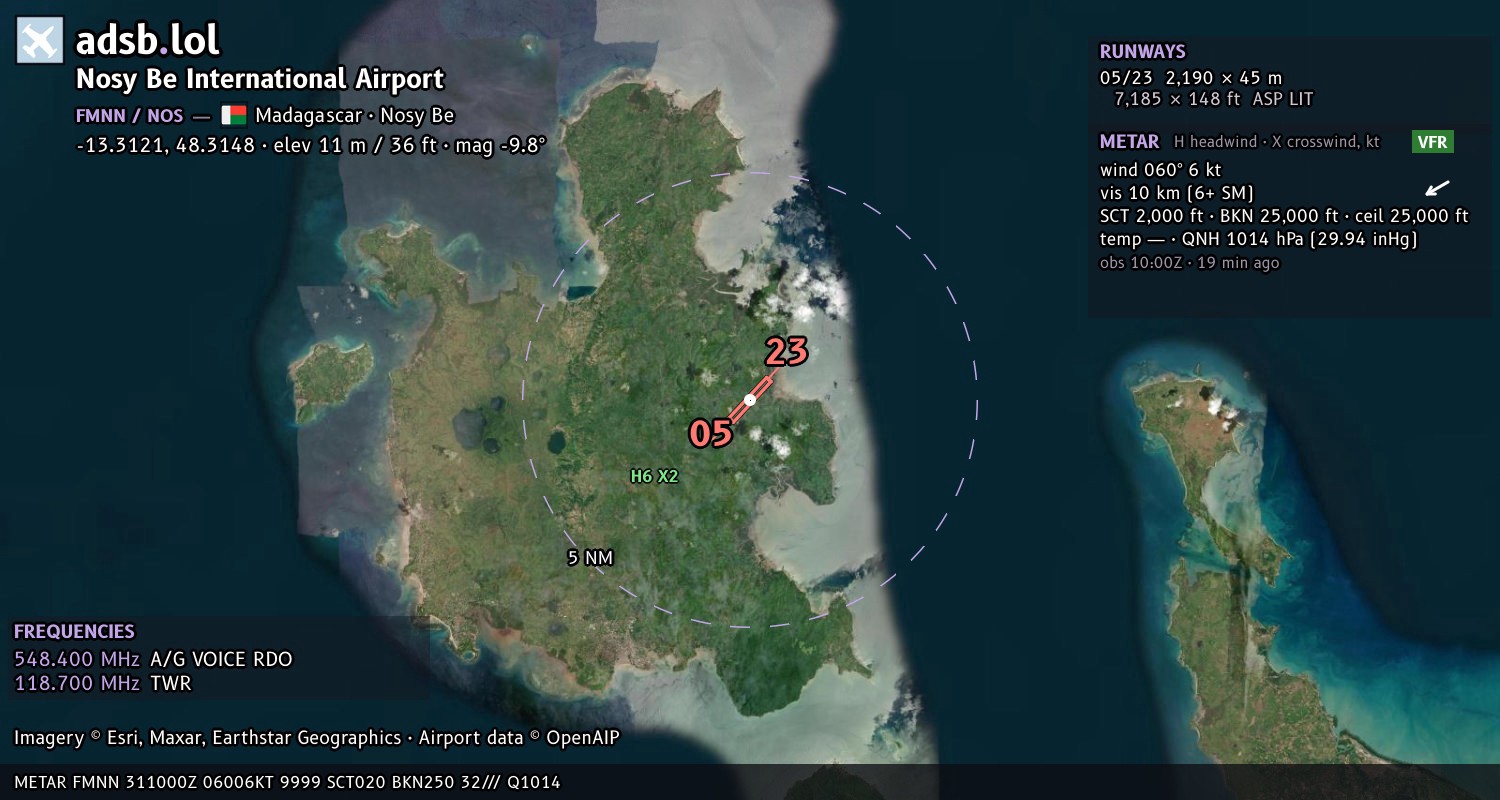Select the wind 060° 6 kt reading
Screen dimensions: 1500x800
pyautogui.click(x=1160, y=170)
